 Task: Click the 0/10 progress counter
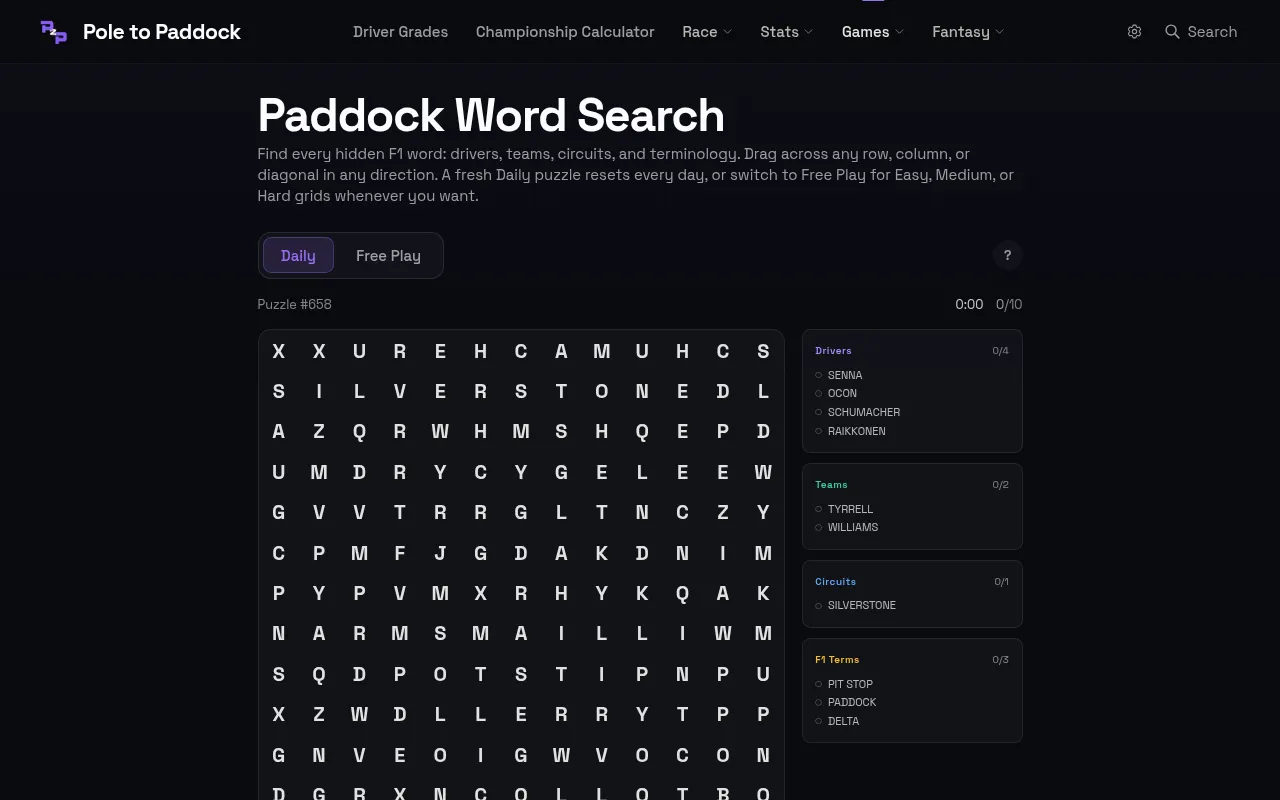click(1009, 304)
